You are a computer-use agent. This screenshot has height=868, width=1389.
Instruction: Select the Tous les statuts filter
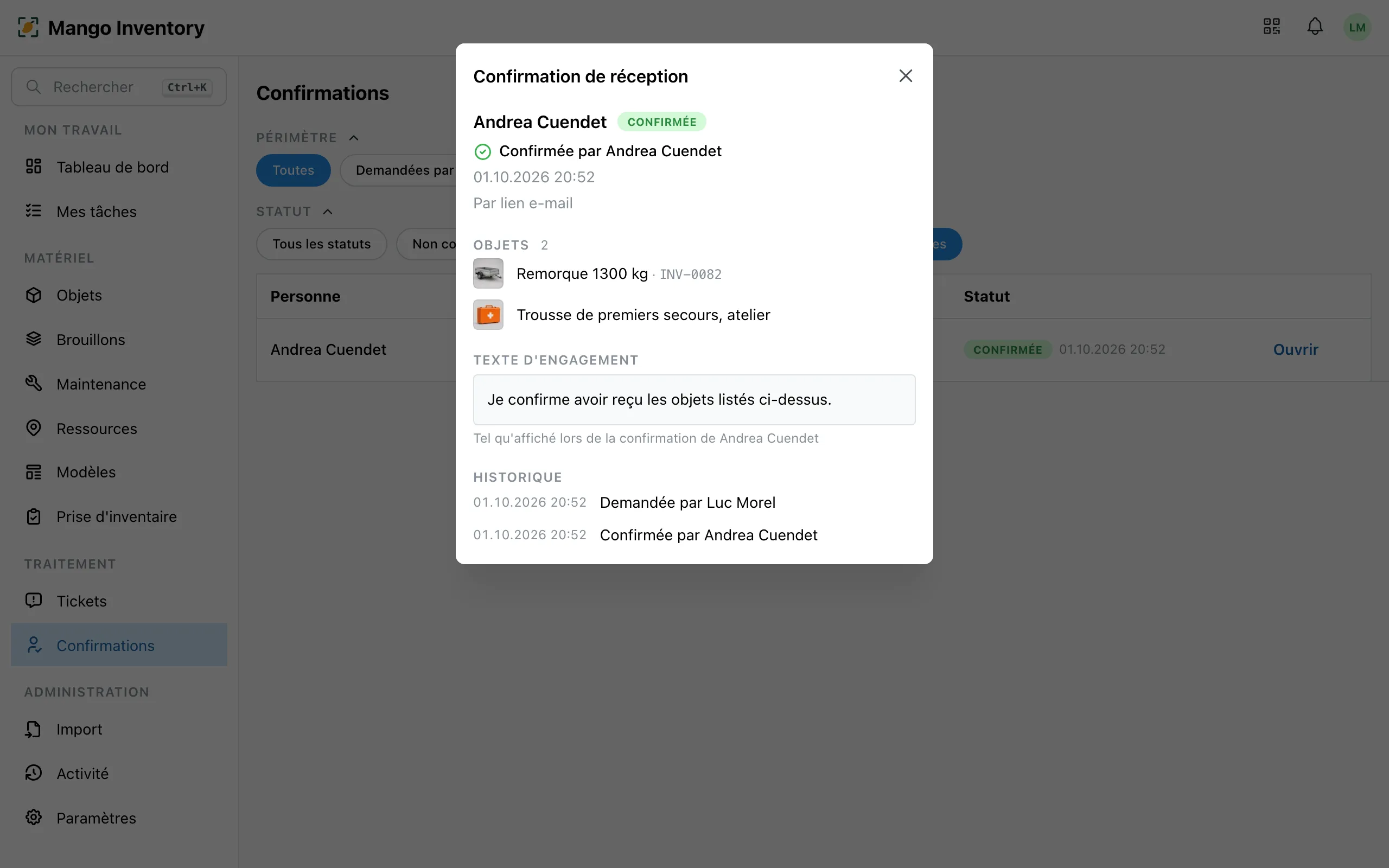pos(321,244)
